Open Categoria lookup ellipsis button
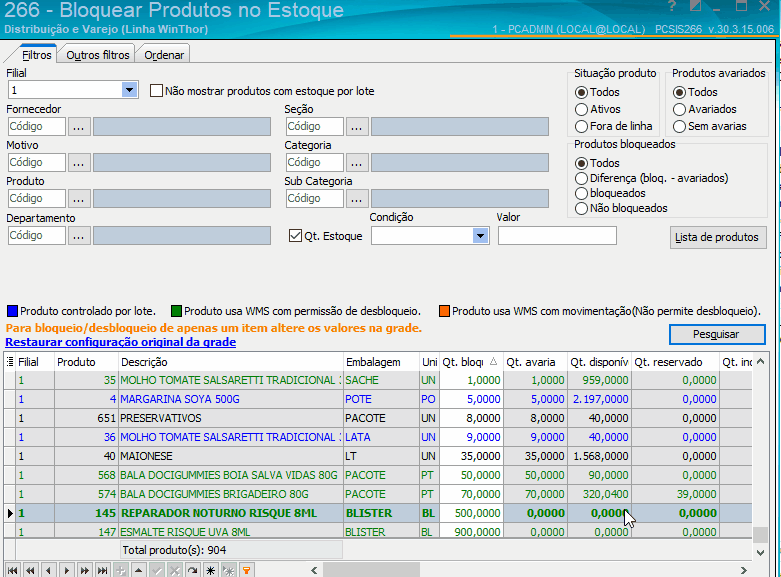781x577 pixels. tap(357, 162)
